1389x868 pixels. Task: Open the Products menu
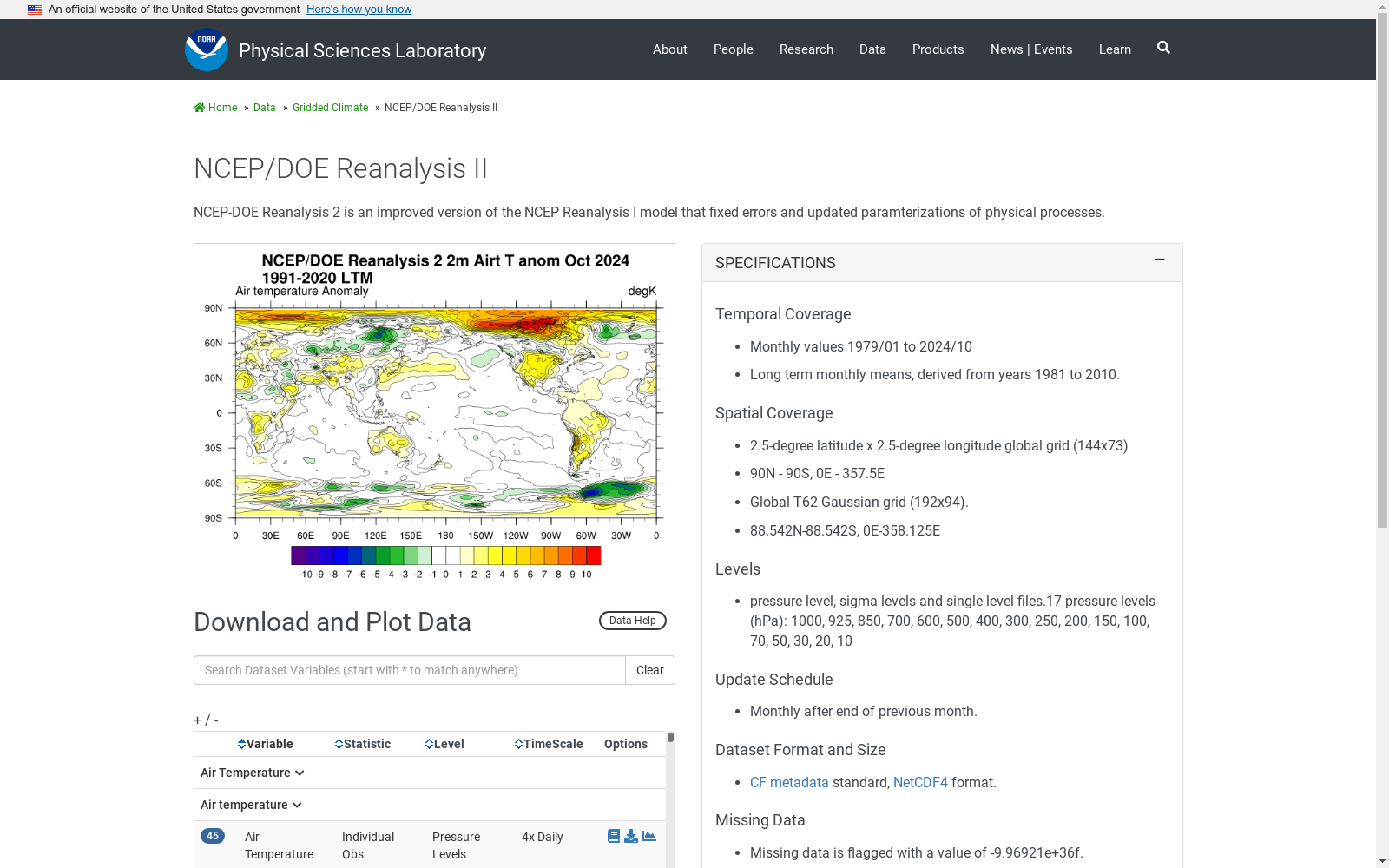pos(938,49)
